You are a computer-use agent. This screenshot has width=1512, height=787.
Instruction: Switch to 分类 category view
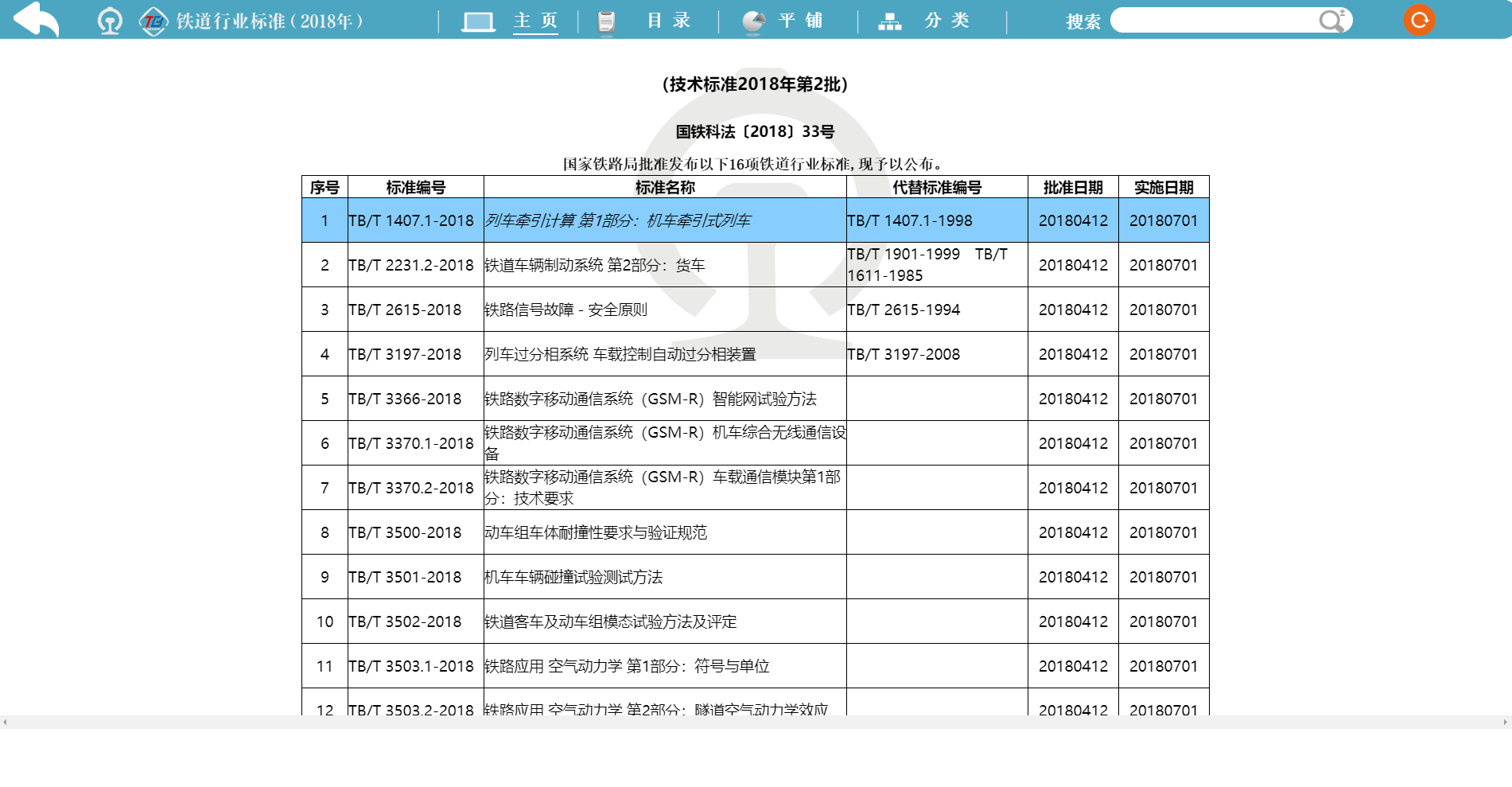coord(946,21)
